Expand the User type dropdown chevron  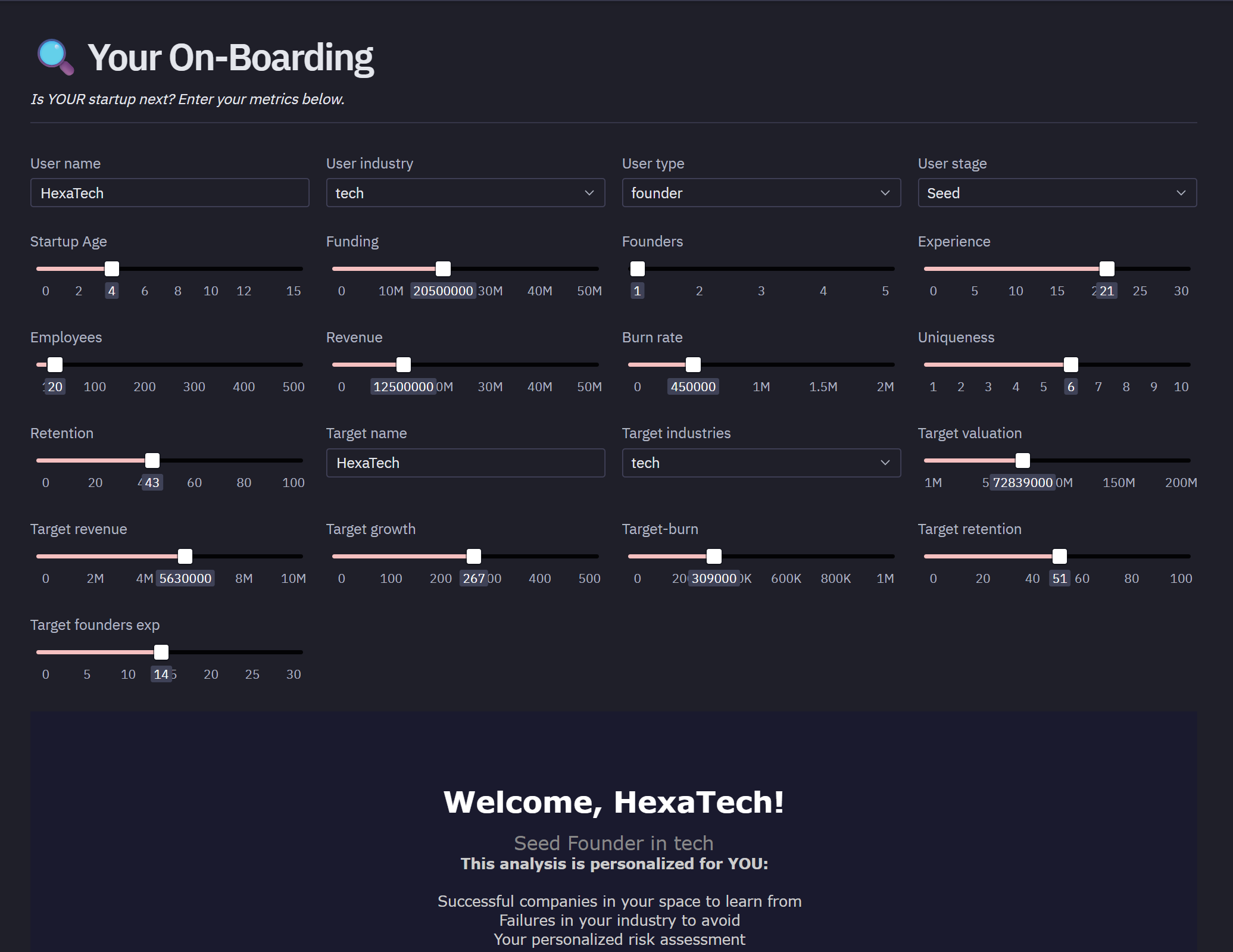pos(885,193)
